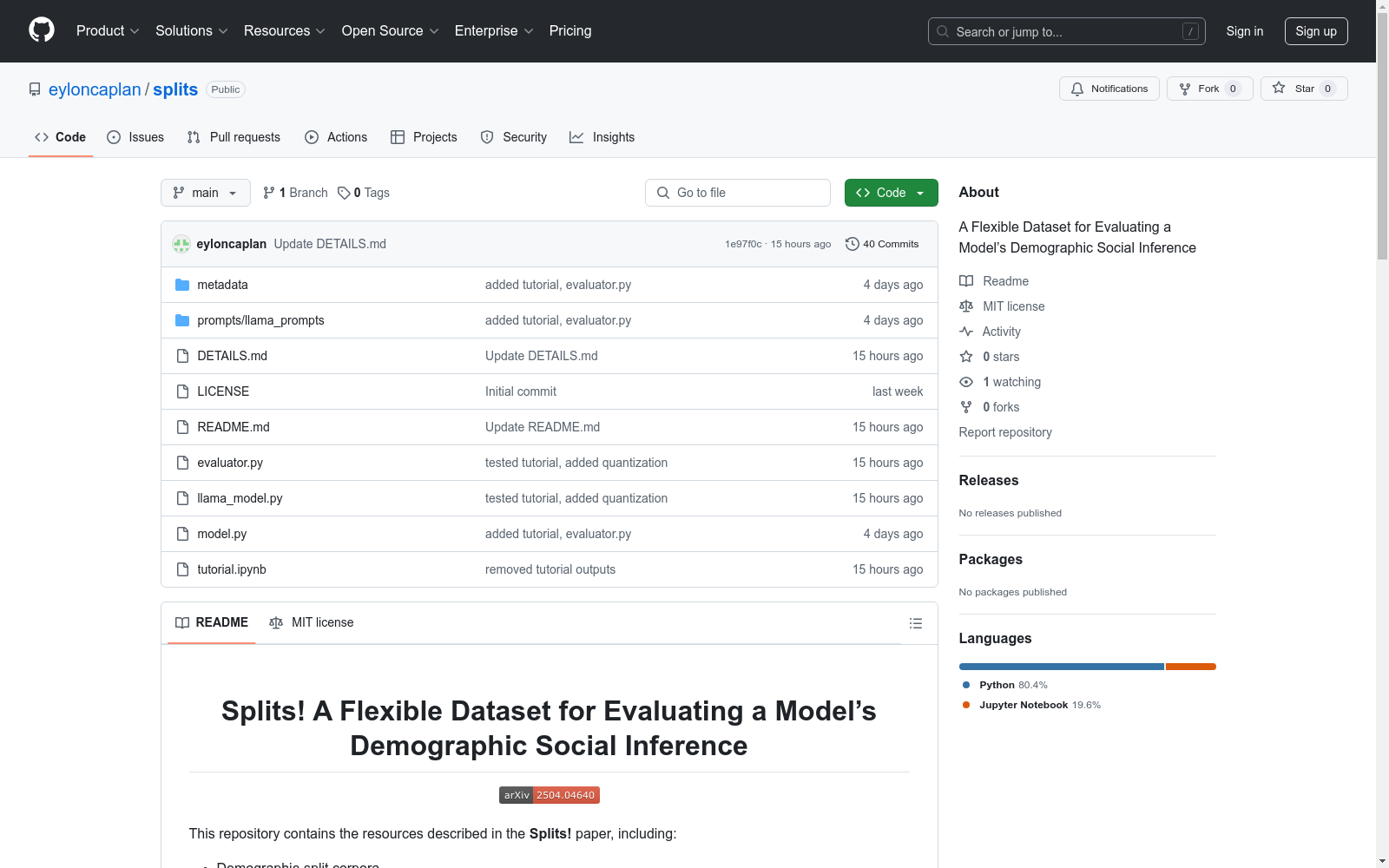Click the watching eye icon
The width and height of the screenshot is (1389, 868).
[x=966, y=382]
